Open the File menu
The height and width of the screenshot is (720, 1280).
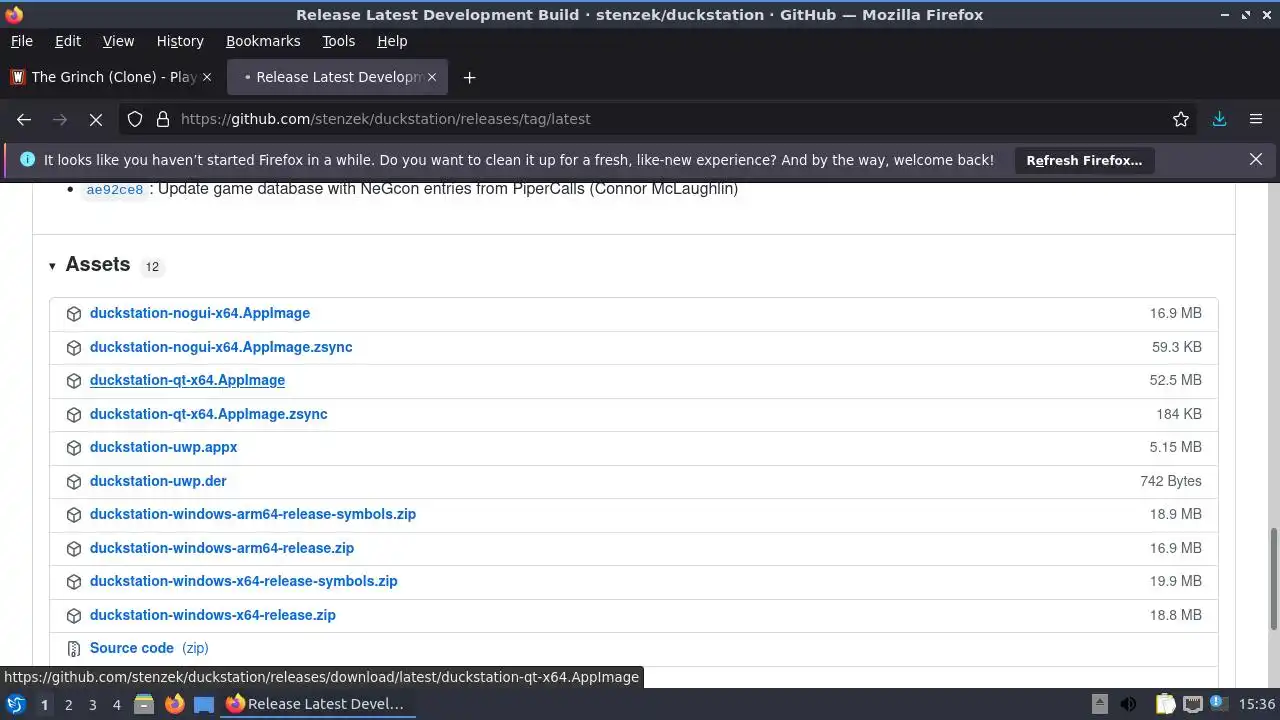click(21, 41)
